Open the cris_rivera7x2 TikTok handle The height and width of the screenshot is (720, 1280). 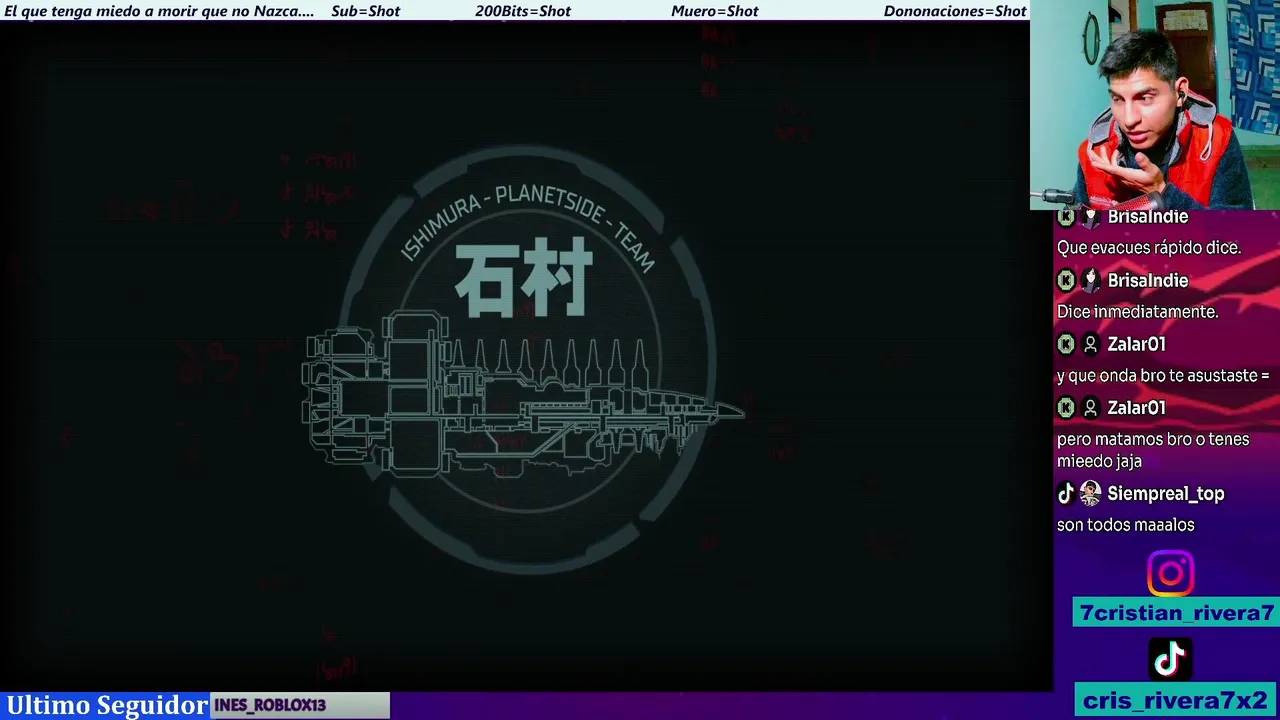pos(1176,701)
